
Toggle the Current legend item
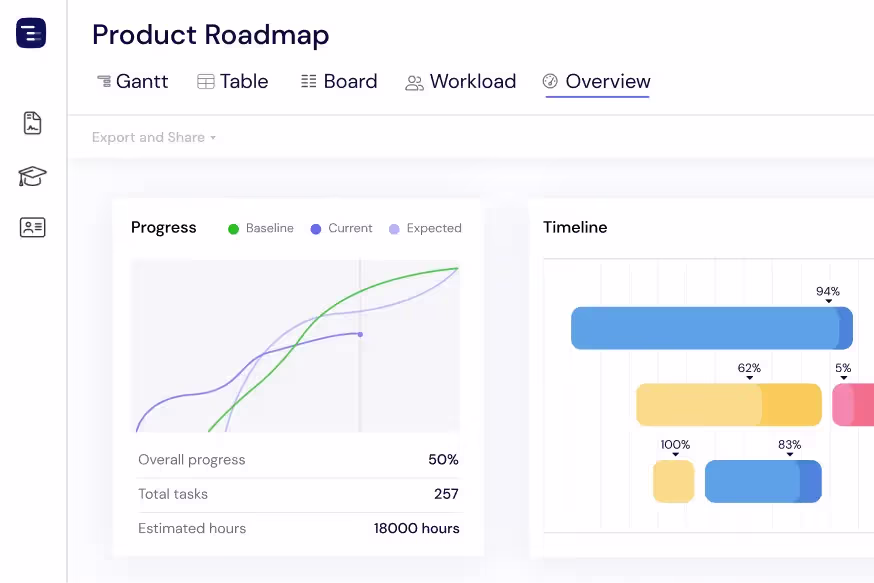[x=341, y=228]
